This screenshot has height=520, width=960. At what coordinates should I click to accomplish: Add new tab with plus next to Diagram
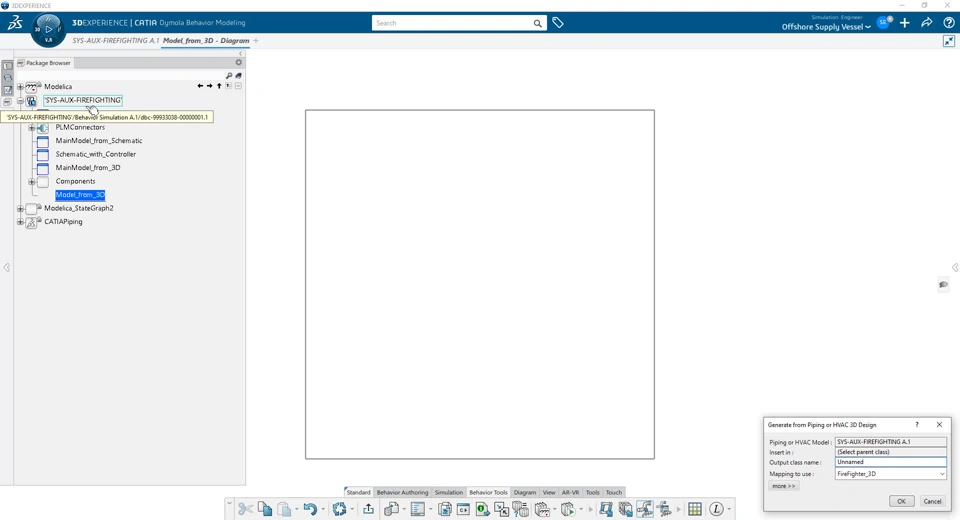click(256, 40)
